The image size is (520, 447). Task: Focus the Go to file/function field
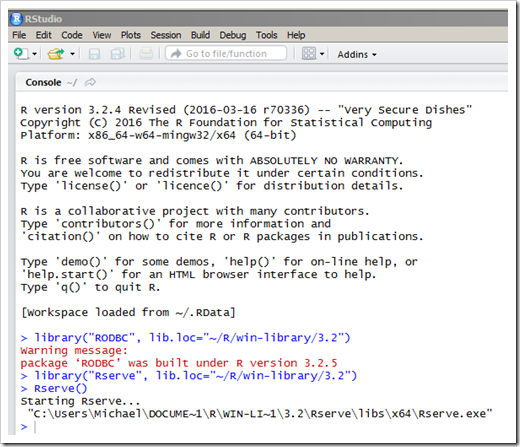click(226, 53)
